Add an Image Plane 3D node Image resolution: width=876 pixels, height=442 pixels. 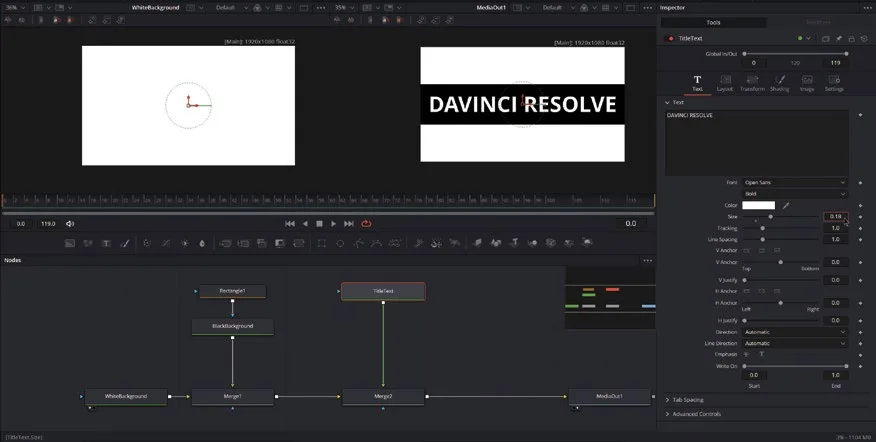(x=477, y=243)
